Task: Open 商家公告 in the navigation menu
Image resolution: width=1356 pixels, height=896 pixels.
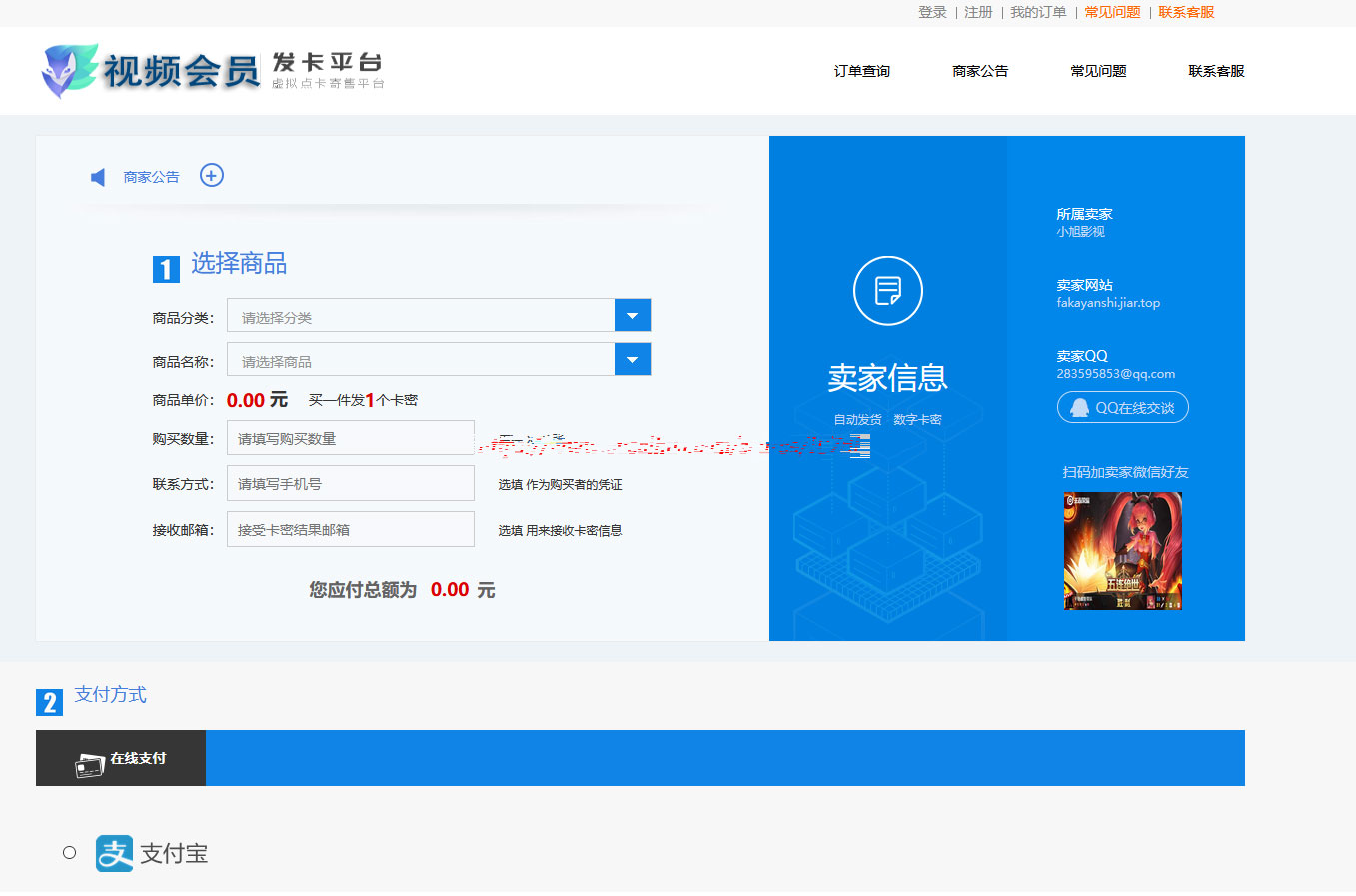Action: coord(979,71)
